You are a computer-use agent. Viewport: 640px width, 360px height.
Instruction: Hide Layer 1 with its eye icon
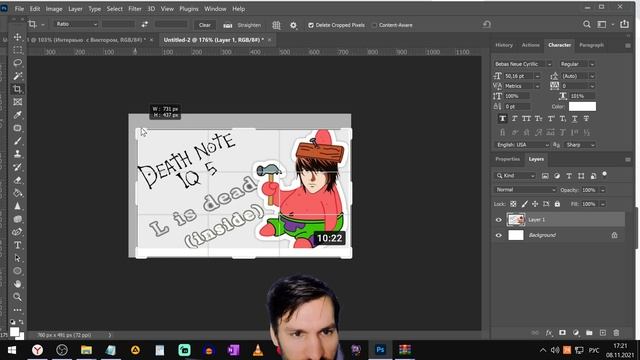point(498,220)
